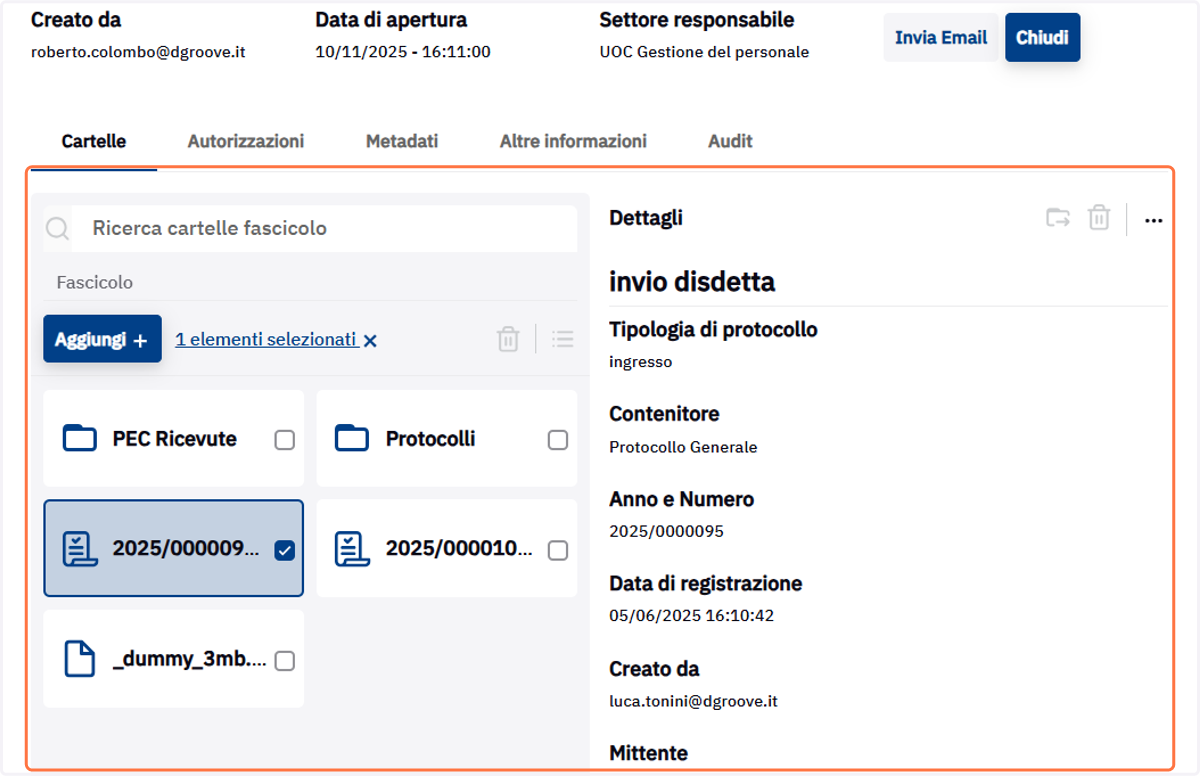This screenshot has height=776, width=1200.
Task: Click the move-to-folder icon in Dettagli
Action: point(1058,217)
